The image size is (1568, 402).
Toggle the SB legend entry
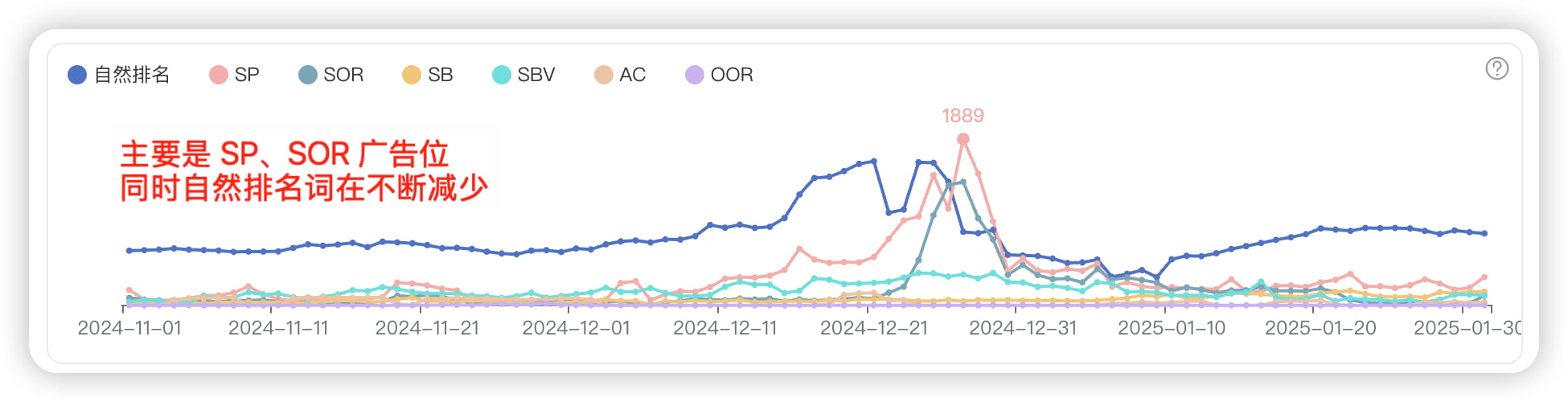(428, 75)
